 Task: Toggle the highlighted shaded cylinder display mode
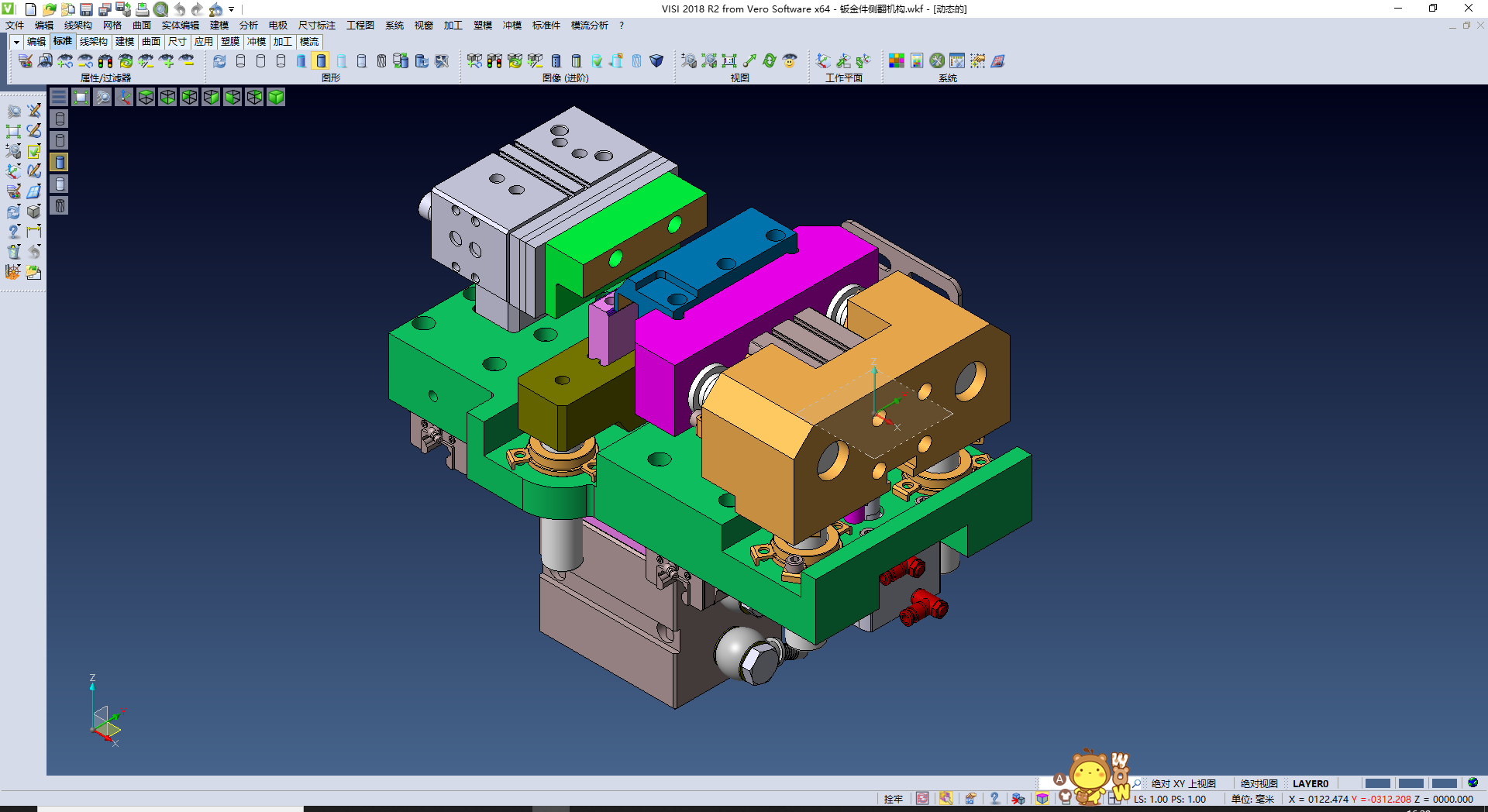321,60
